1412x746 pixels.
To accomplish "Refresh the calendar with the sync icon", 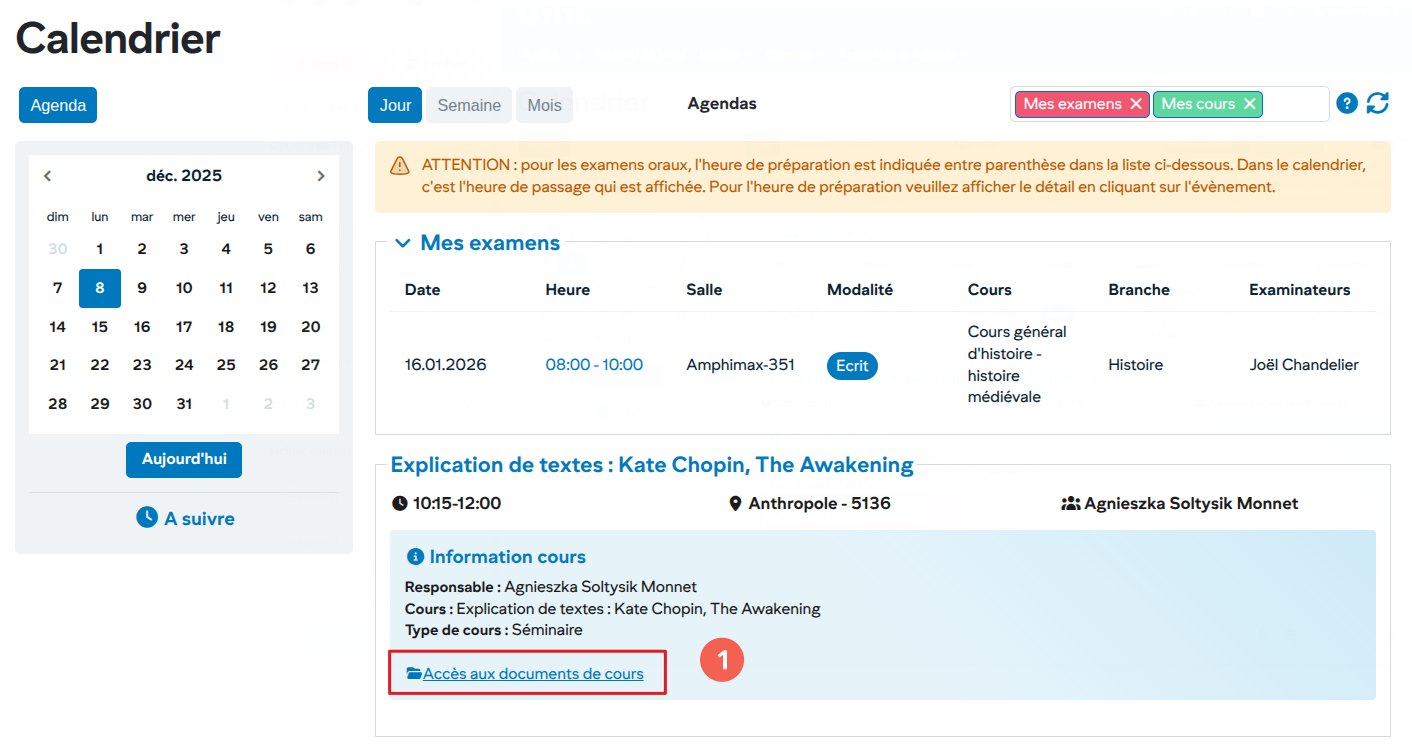I will coord(1378,103).
